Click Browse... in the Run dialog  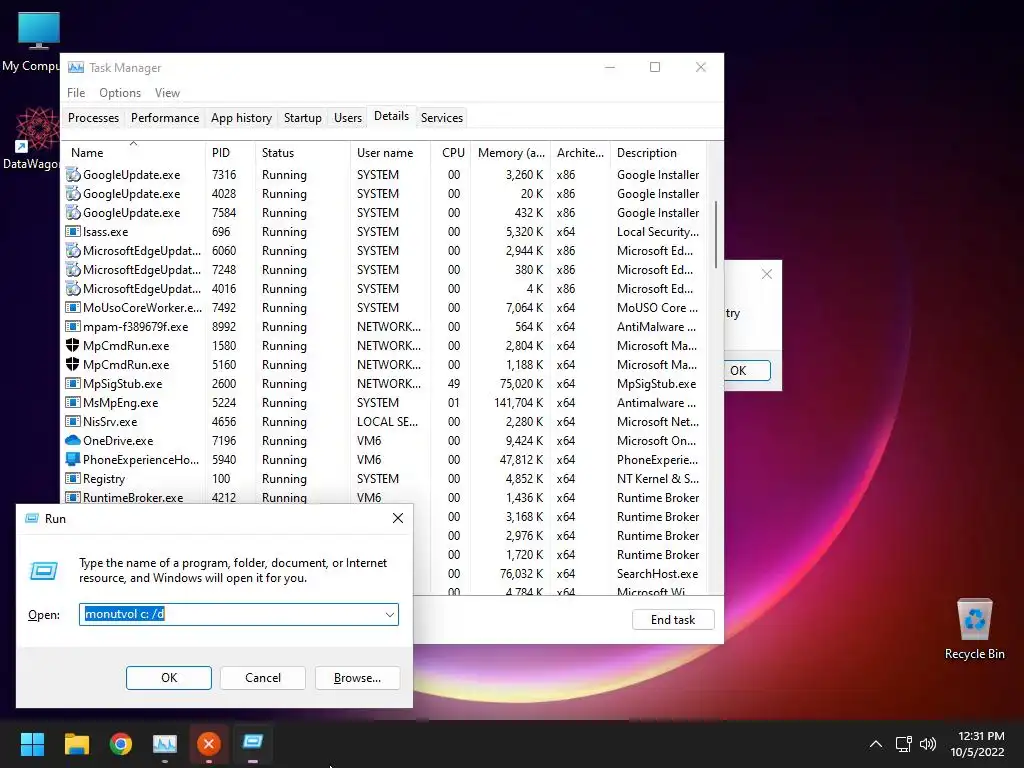[357, 678]
